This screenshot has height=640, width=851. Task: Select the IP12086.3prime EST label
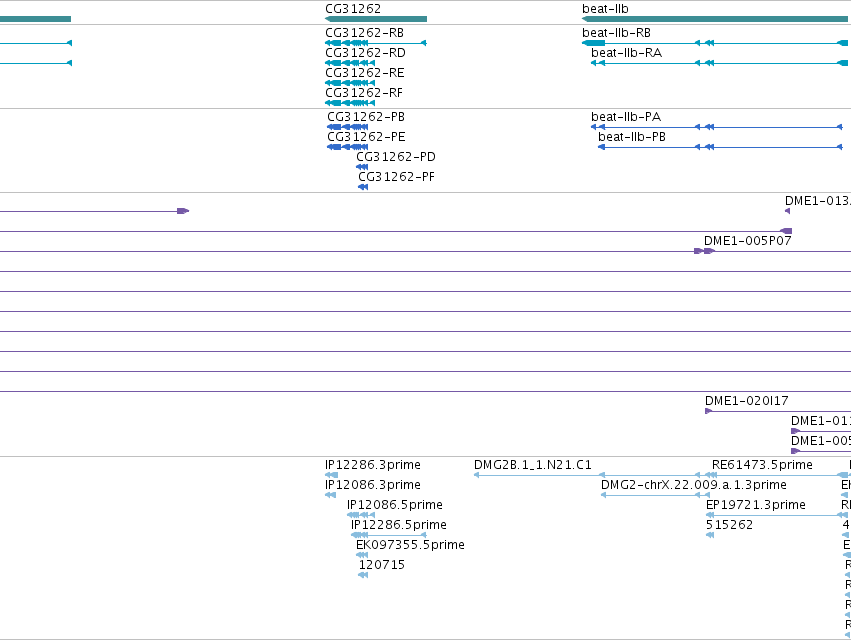click(373, 485)
